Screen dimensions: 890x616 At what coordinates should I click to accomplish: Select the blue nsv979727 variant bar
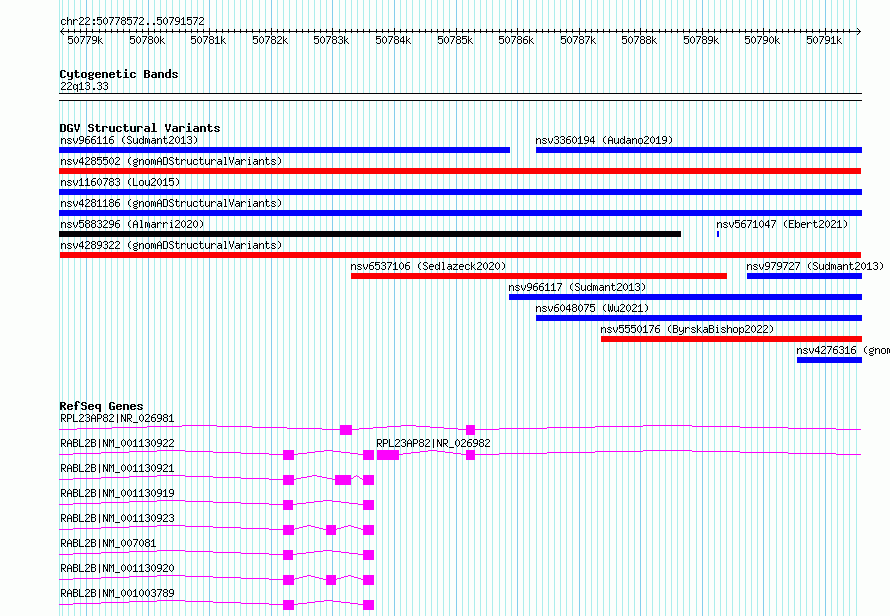(x=804, y=276)
